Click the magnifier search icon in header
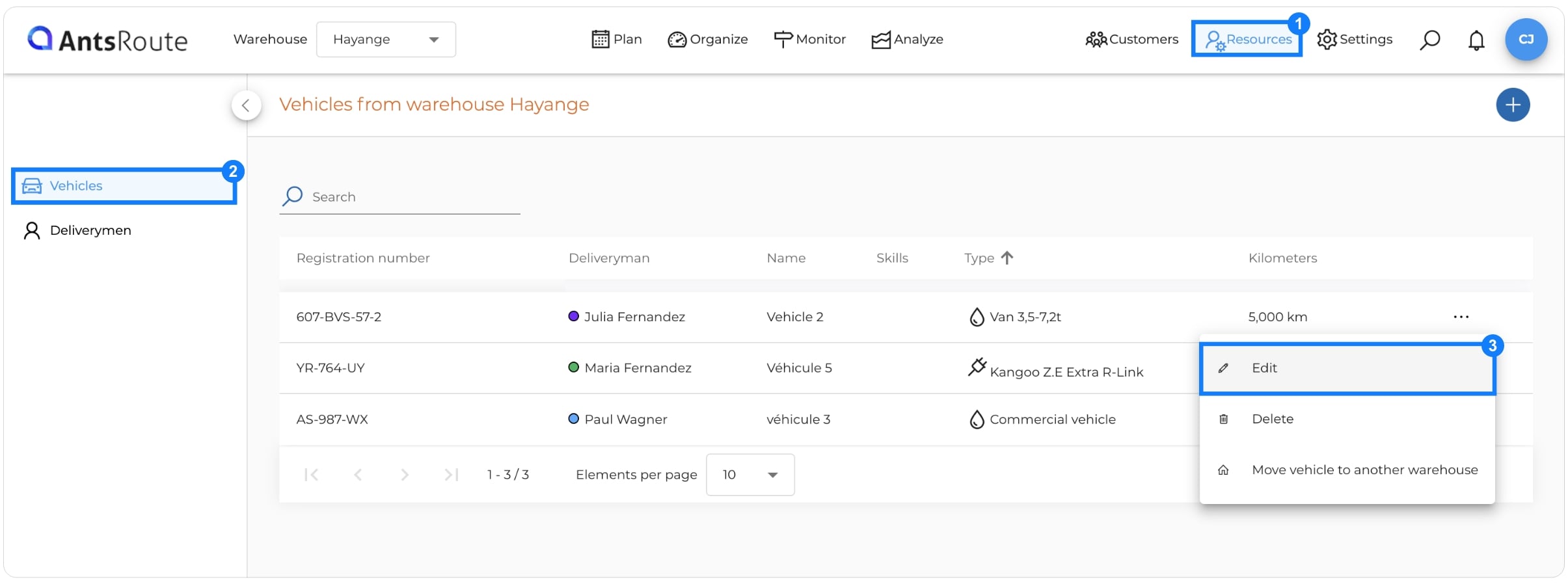 click(x=1429, y=40)
